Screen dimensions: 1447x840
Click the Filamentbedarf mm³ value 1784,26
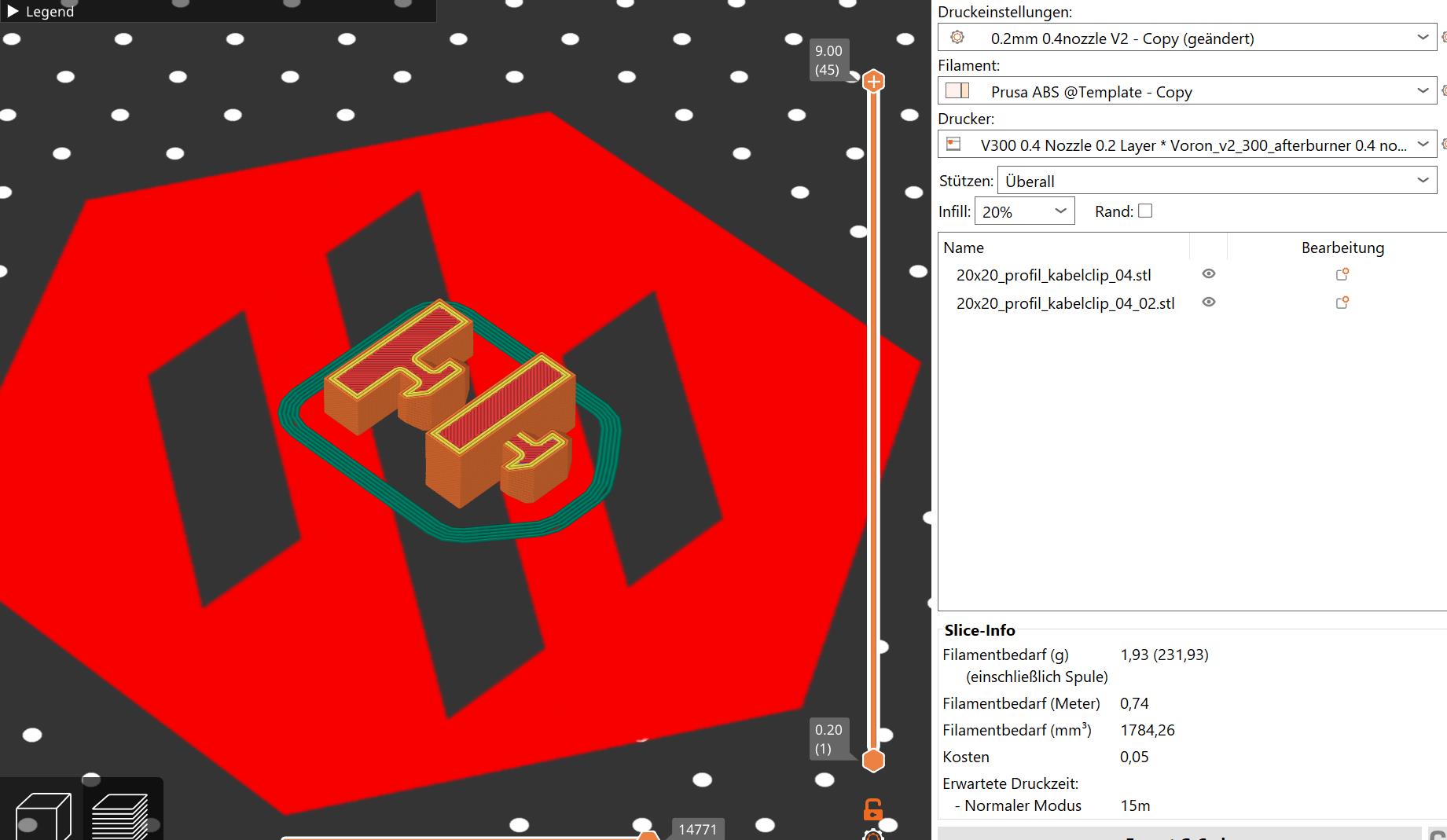point(1148,730)
